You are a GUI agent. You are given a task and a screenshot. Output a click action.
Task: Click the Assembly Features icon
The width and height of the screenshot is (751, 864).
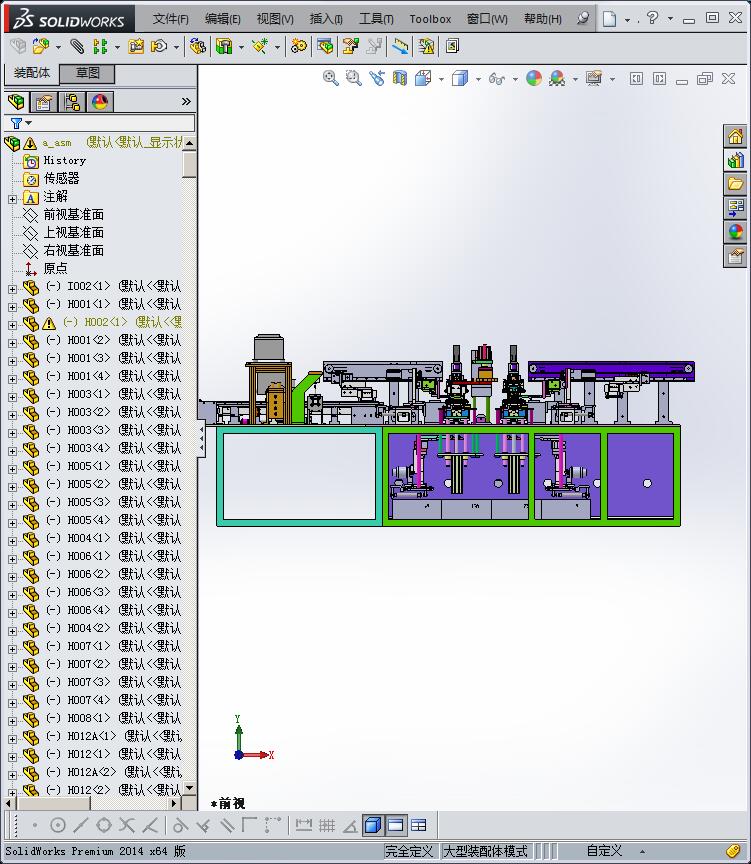point(224,46)
